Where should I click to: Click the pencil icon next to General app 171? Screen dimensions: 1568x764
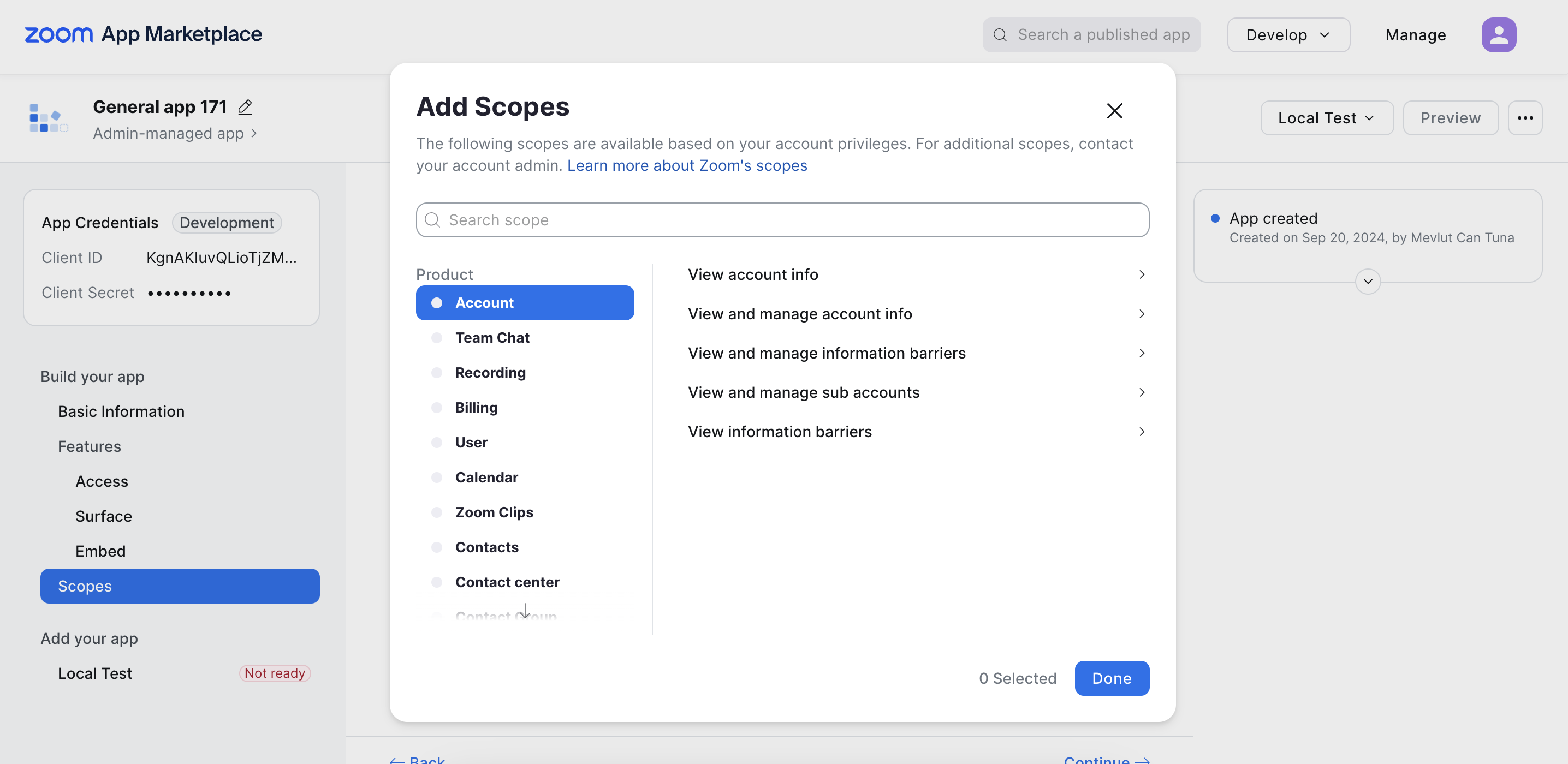pyautogui.click(x=245, y=107)
